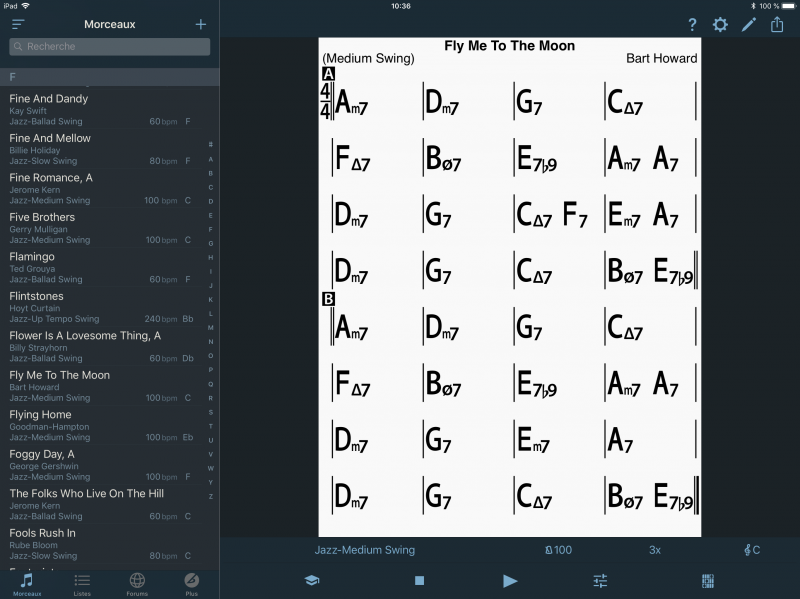This screenshot has width=800, height=599.
Task: Change the tempo value 100
Action: click(558, 550)
